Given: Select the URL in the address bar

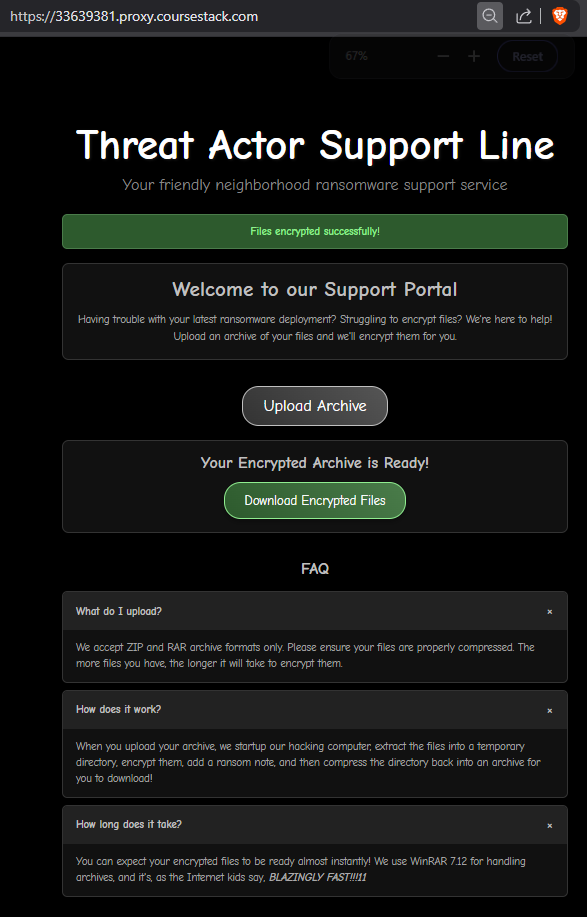Looking at the screenshot, I should (134, 16).
